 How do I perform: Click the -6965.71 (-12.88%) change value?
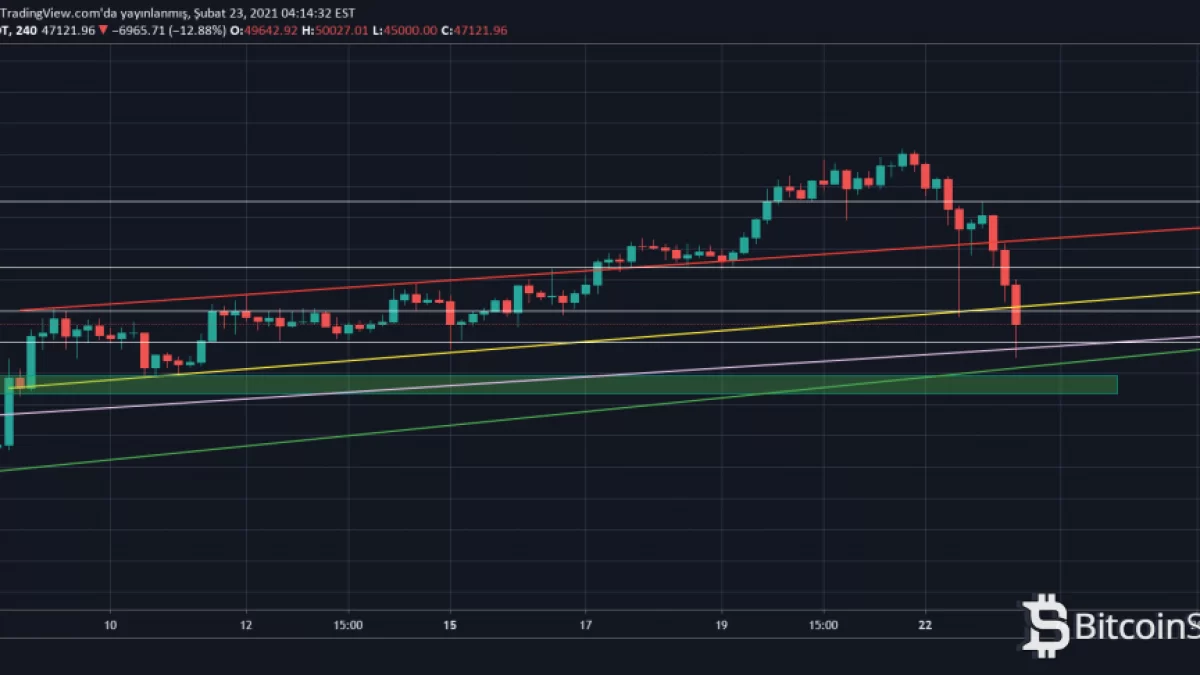168,31
